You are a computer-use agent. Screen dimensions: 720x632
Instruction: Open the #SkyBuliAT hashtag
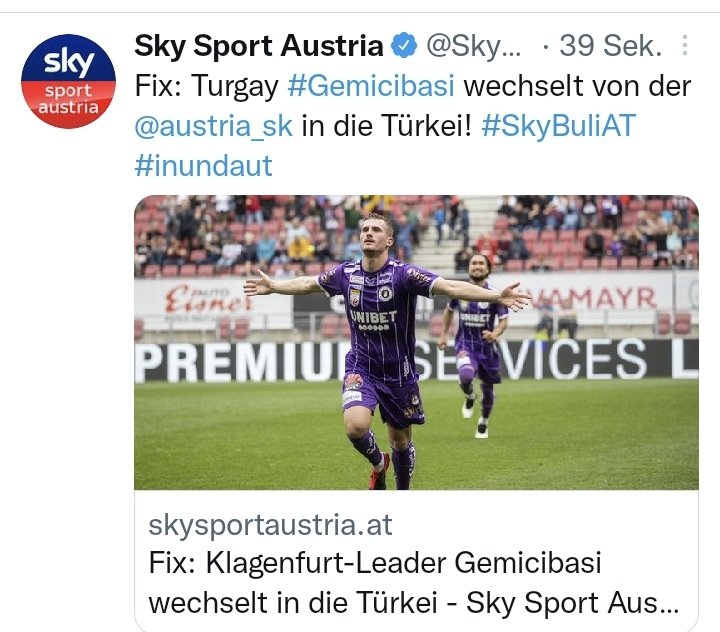click(x=558, y=126)
